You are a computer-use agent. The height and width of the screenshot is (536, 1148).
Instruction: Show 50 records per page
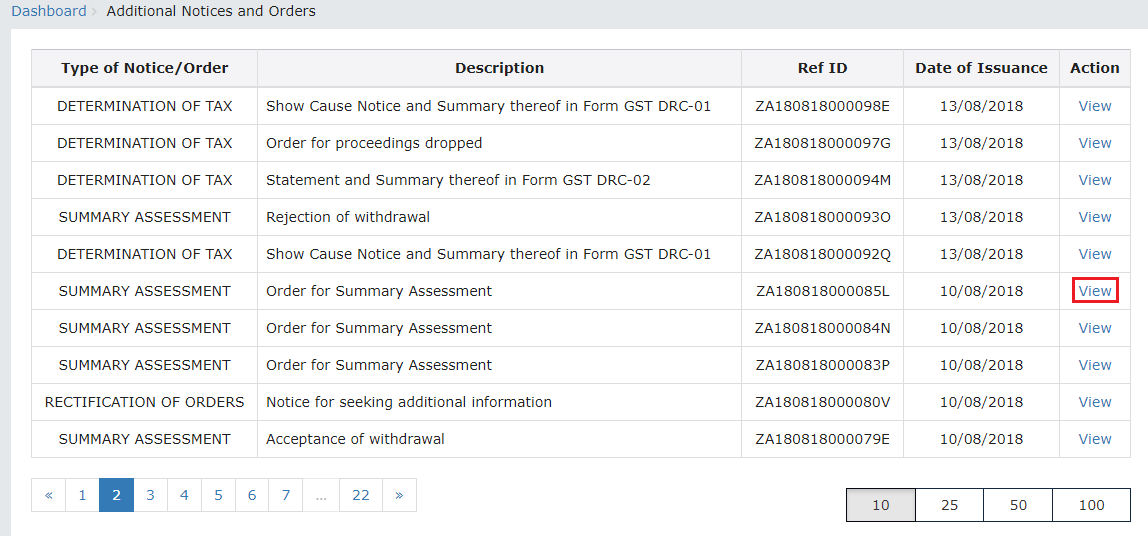(1018, 505)
